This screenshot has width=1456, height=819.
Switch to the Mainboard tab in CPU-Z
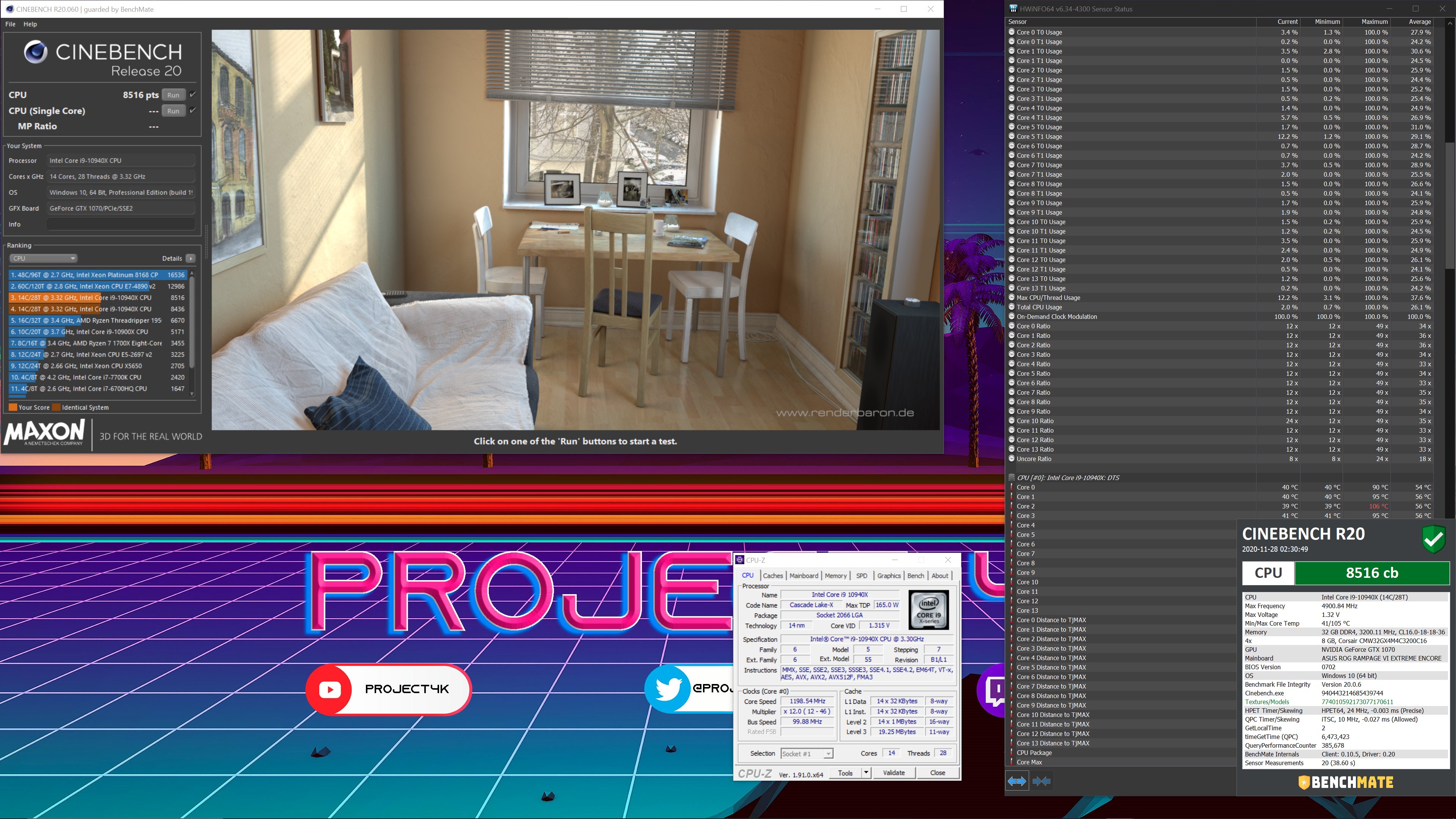click(804, 576)
